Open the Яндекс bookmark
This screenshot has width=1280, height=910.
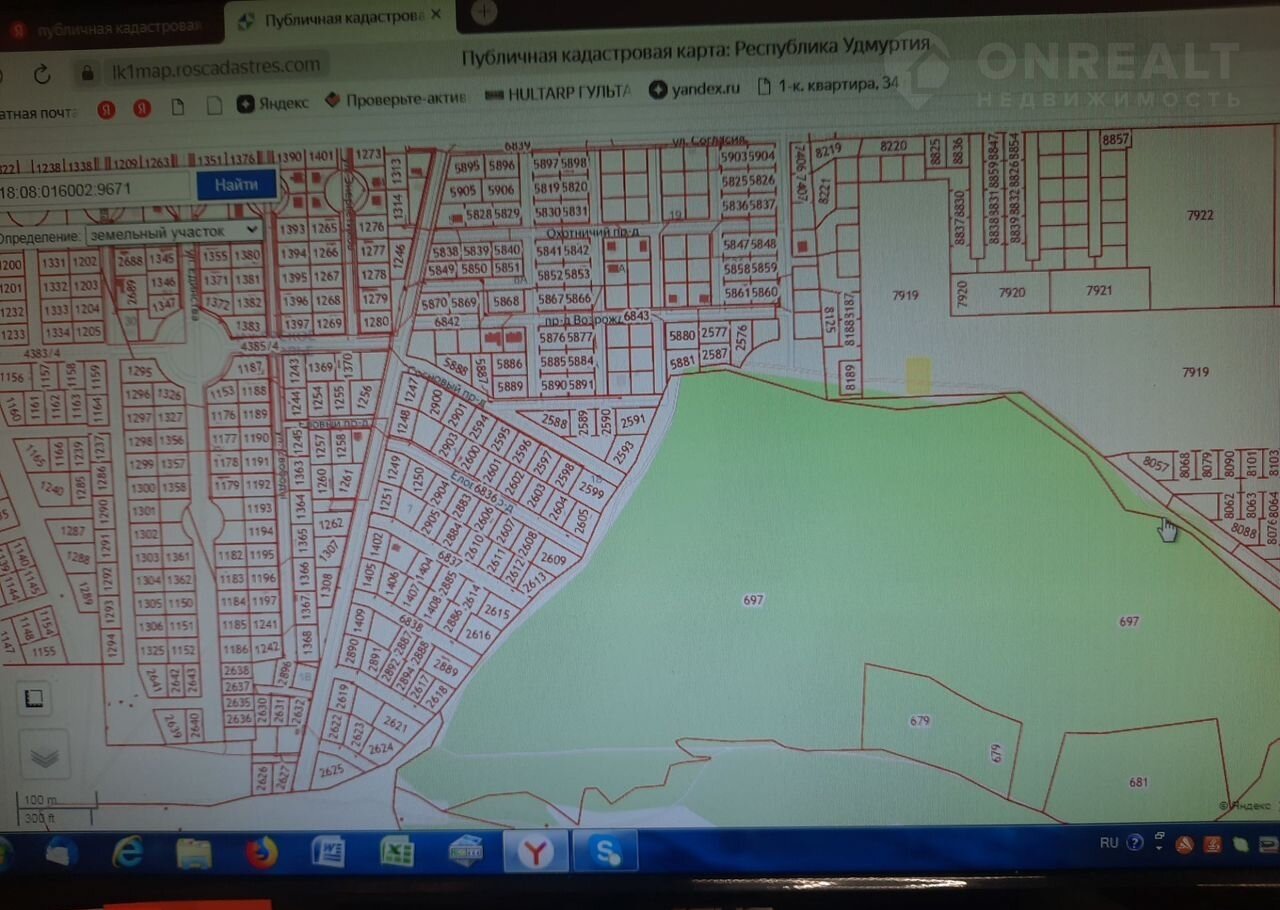273,102
